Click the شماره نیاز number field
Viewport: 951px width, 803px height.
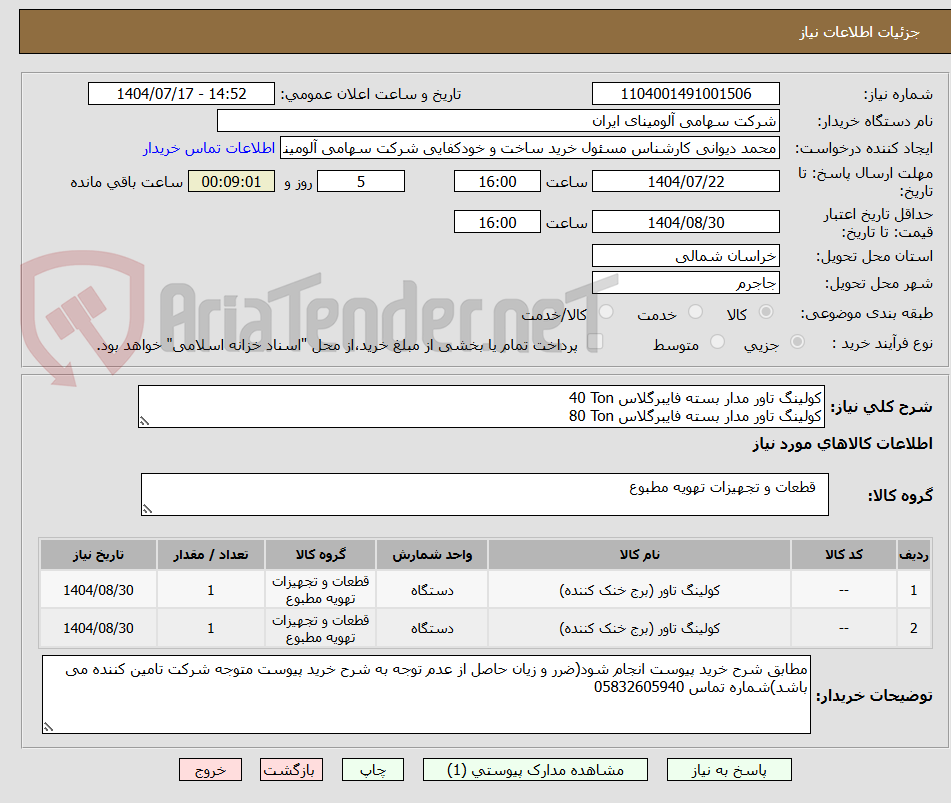point(687,93)
